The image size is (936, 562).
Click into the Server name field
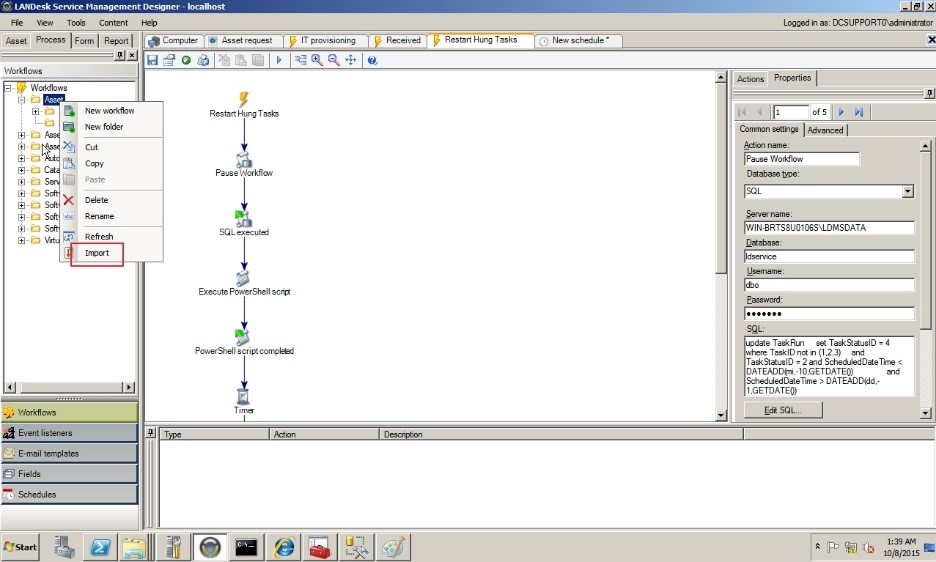click(x=829, y=228)
